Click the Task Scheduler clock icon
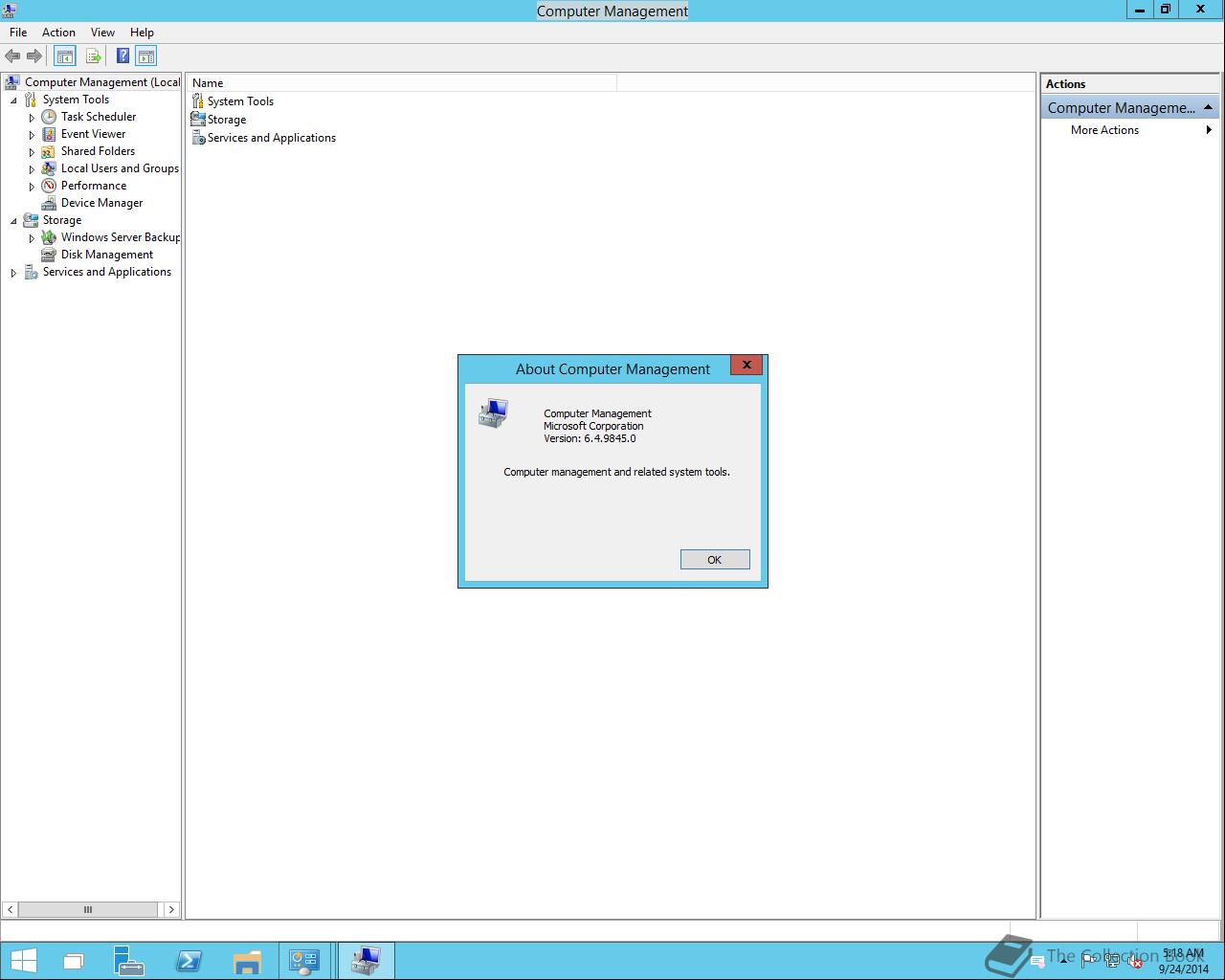1225x980 pixels. pos(49,117)
